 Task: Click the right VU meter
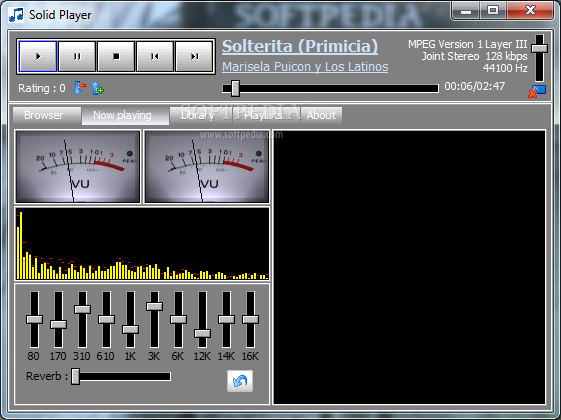(206, 167)
